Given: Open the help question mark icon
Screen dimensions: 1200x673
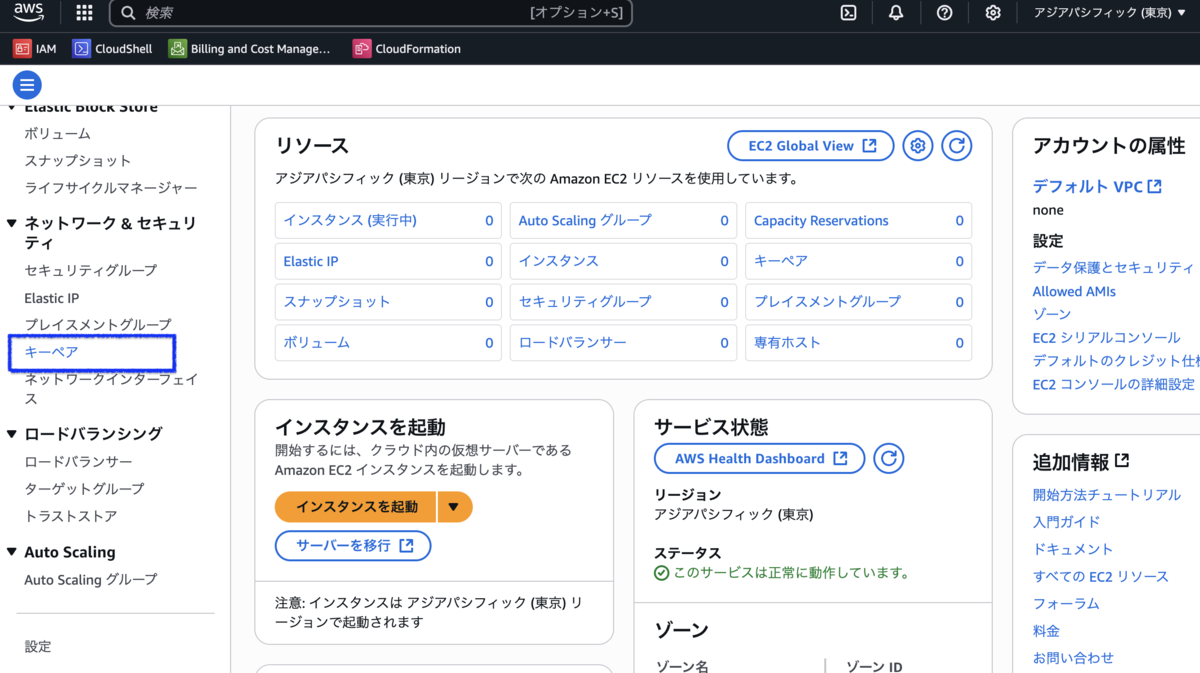Looking at the screenshot, I should point(944,13).
